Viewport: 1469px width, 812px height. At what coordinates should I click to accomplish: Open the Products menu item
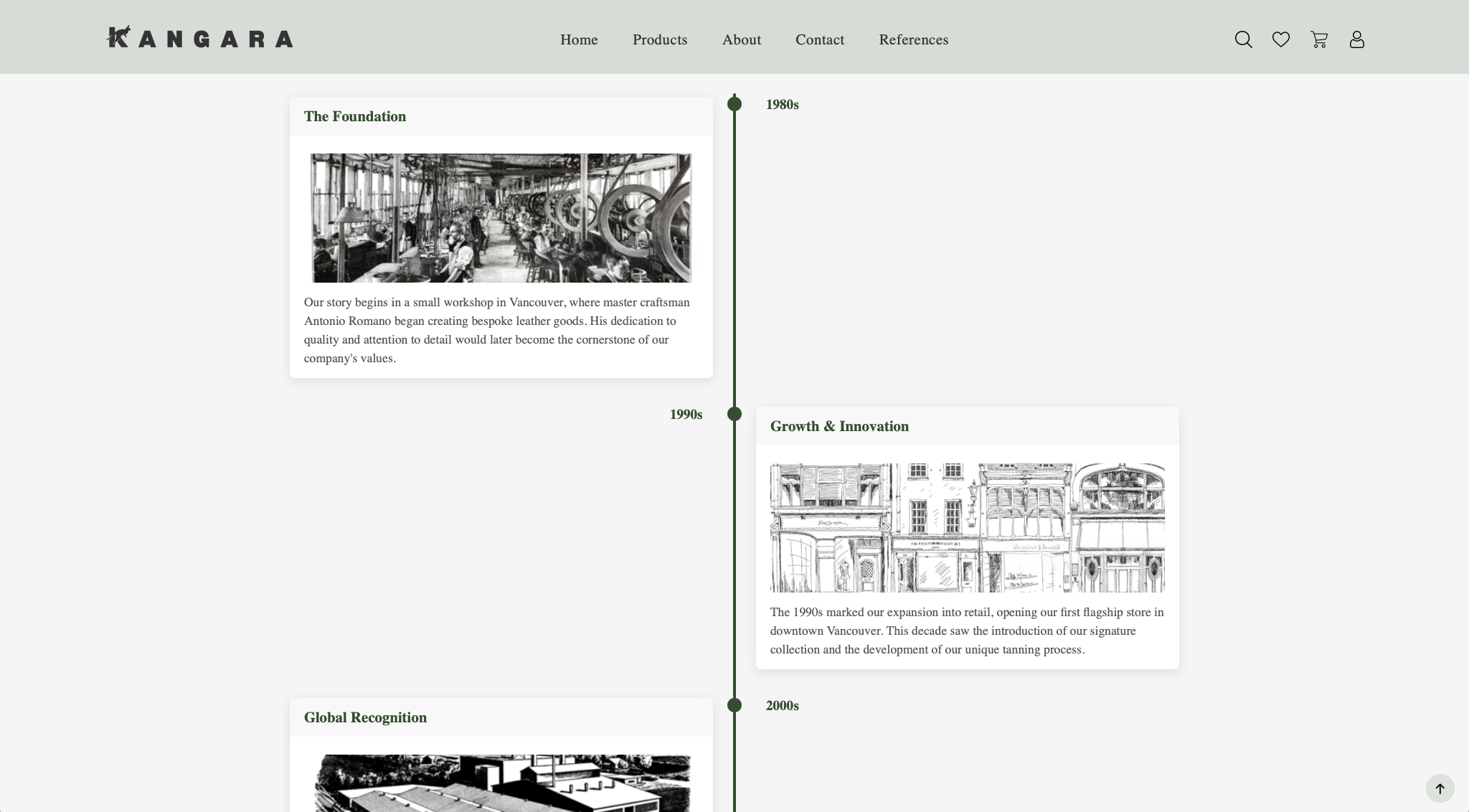click(x=660, y=39)
